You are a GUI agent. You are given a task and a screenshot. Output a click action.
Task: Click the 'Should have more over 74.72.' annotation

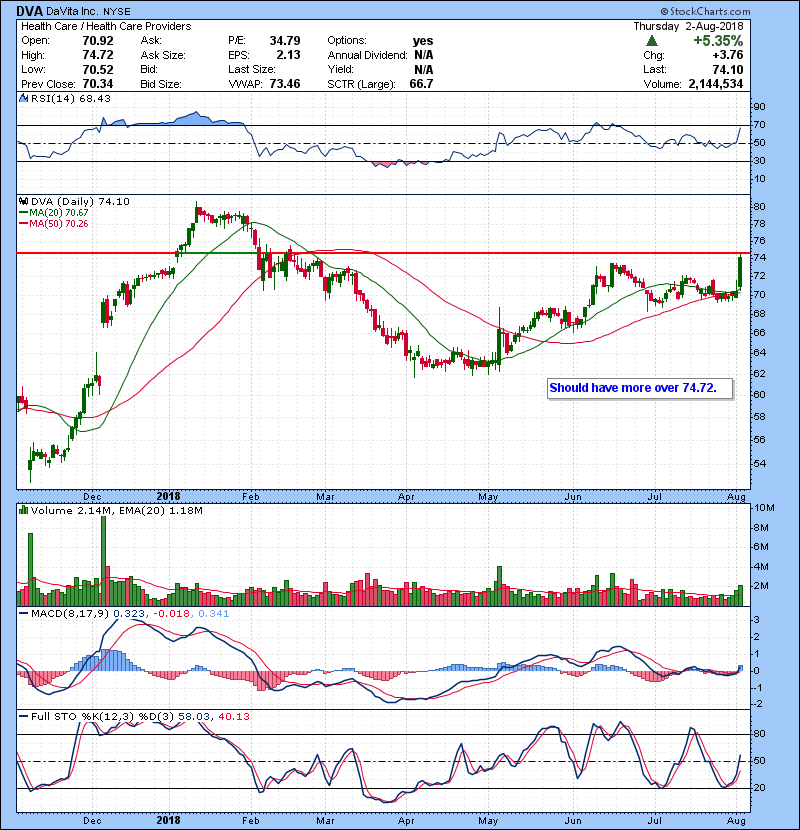coord(640,388)
